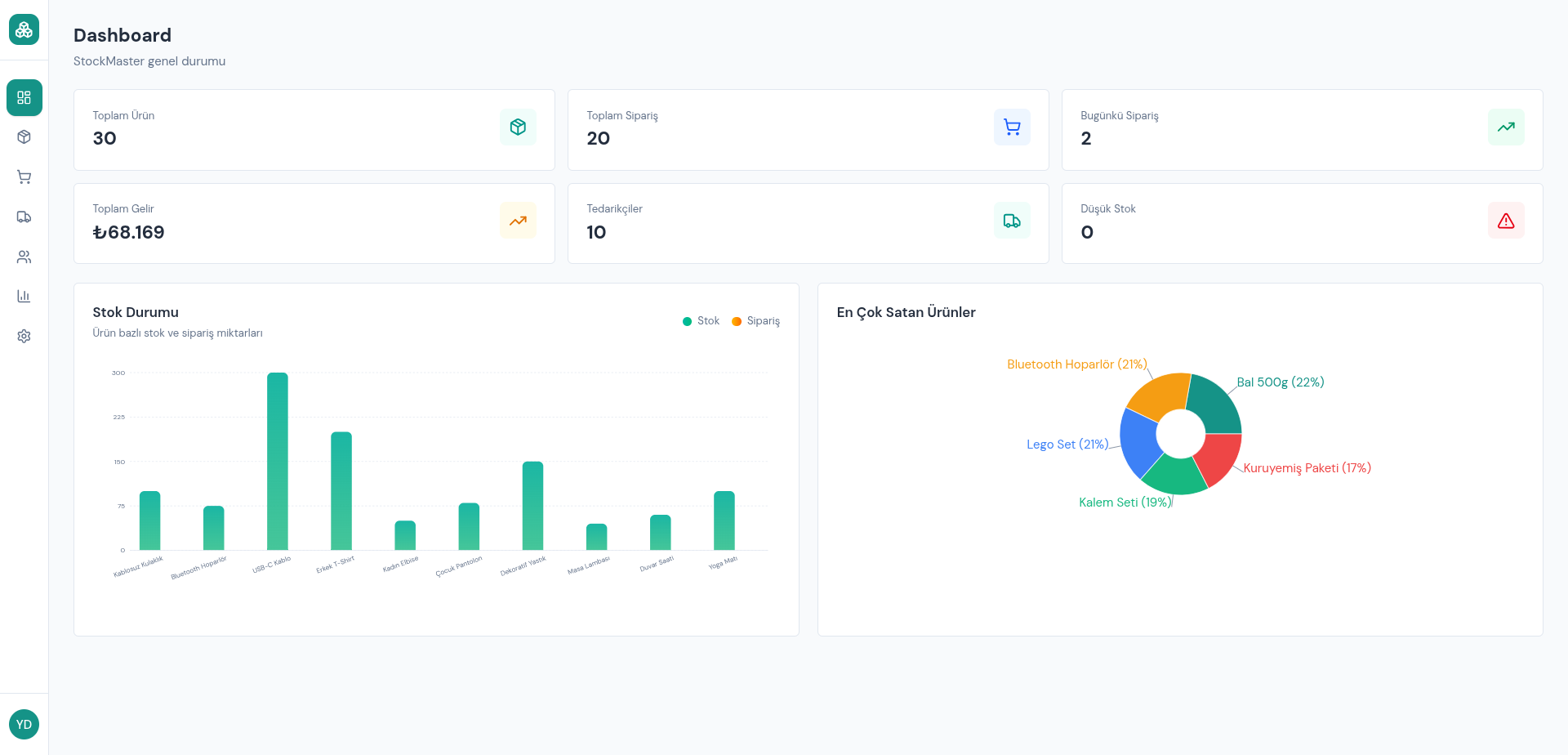Open the Toplam Sipariş card
Screen dimensions: 1568x755
pyautogui.click(x=808, y=130)
